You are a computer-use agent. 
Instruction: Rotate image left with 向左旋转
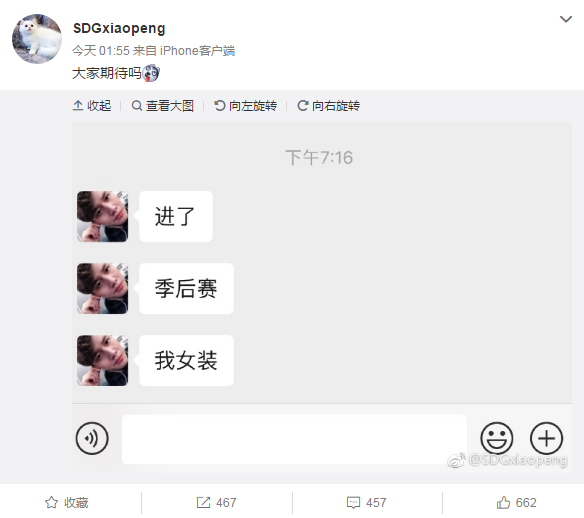(x=245, y=106)
